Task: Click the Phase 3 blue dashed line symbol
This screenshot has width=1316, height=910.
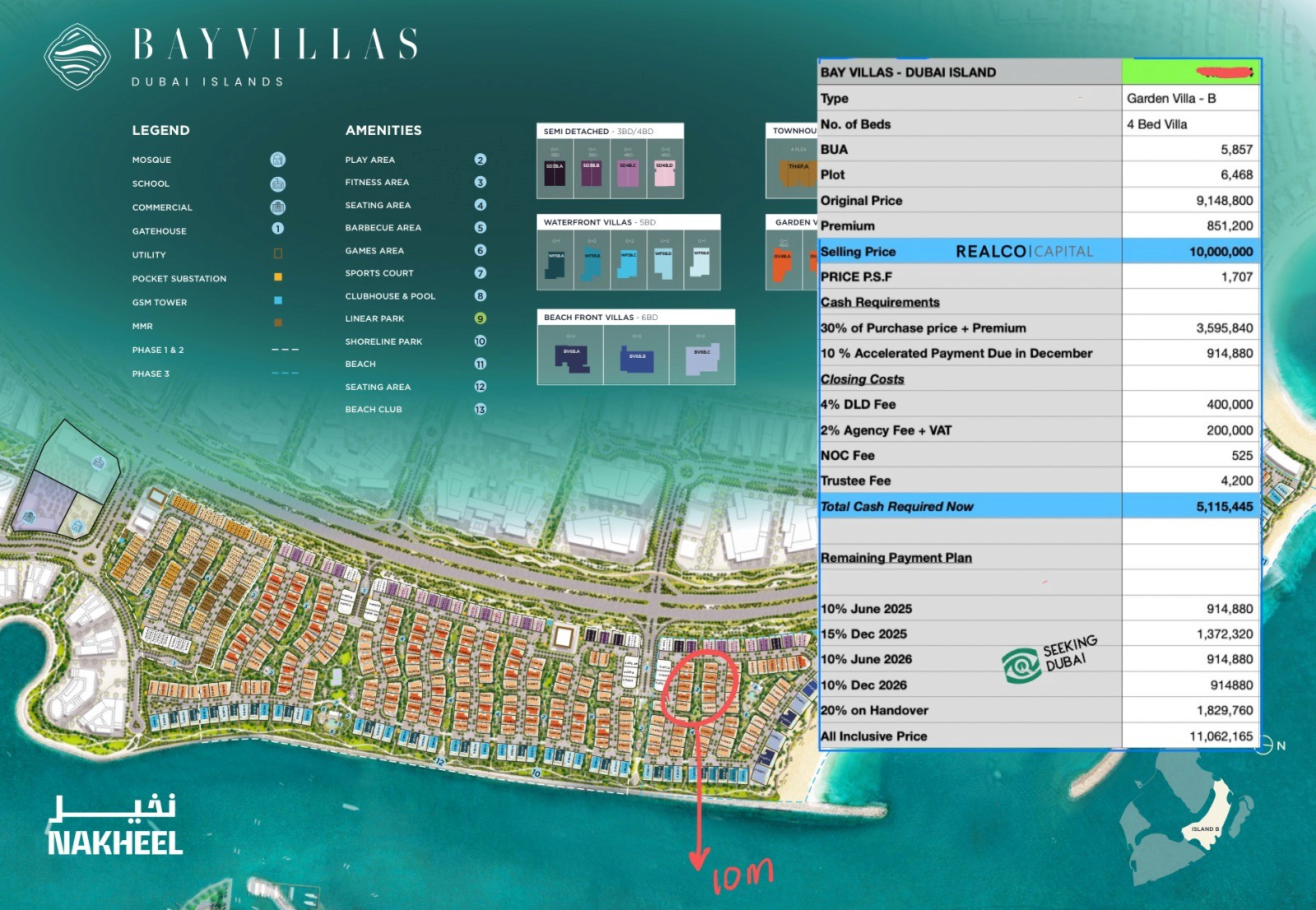Action: (x=285, y=374)
